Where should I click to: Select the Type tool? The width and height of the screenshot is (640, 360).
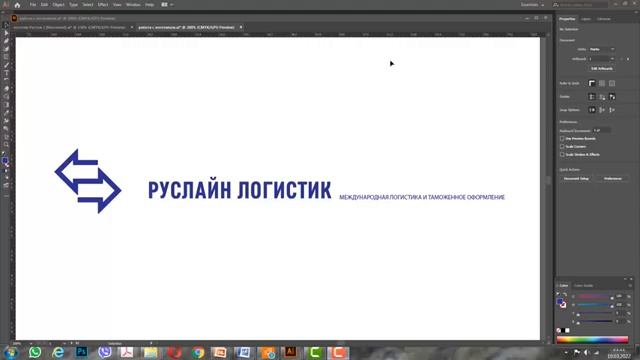pyautogui.click(x=6, y=73)
